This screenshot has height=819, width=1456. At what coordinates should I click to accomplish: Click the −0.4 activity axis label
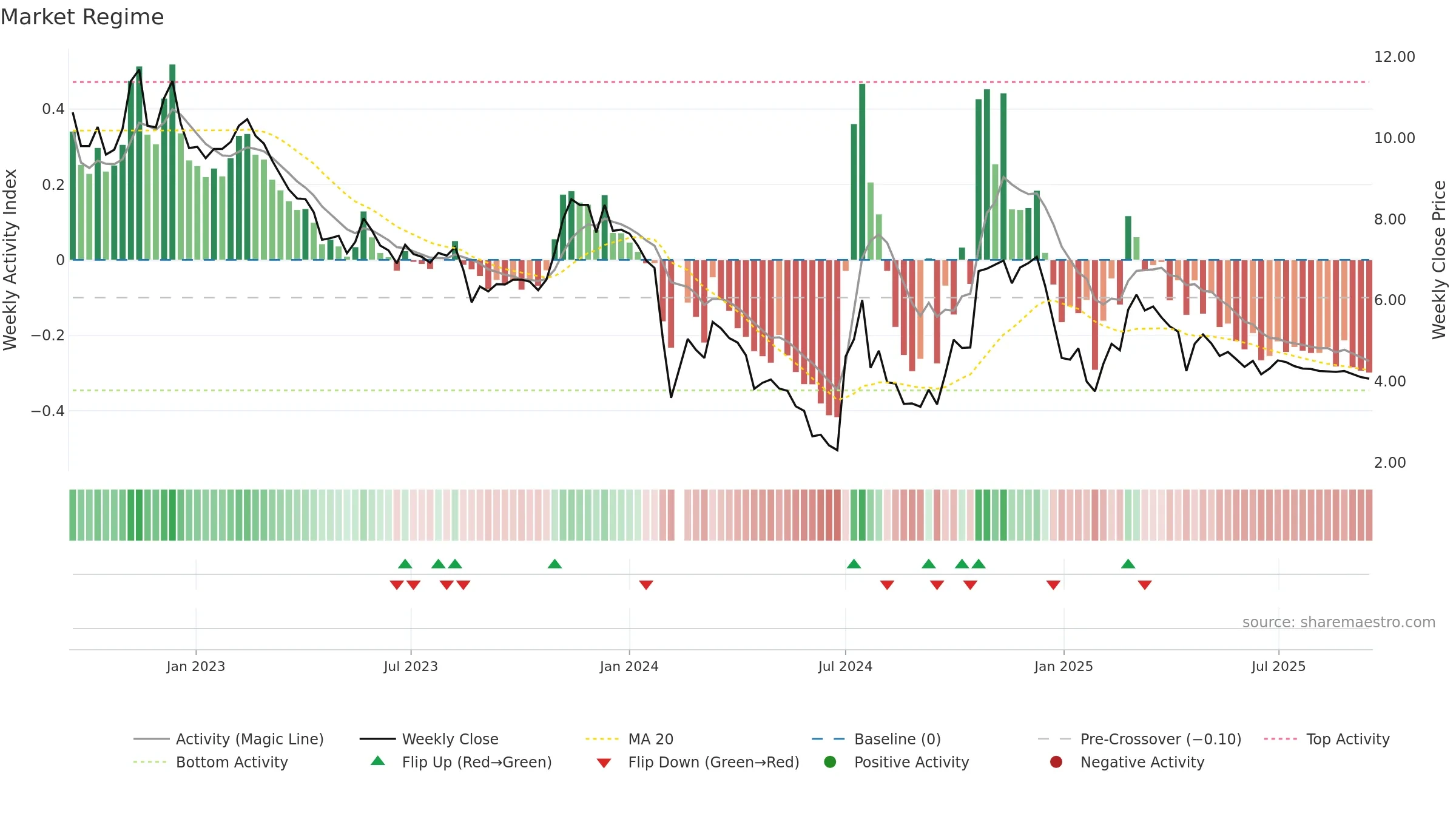[x=47, y=411]
